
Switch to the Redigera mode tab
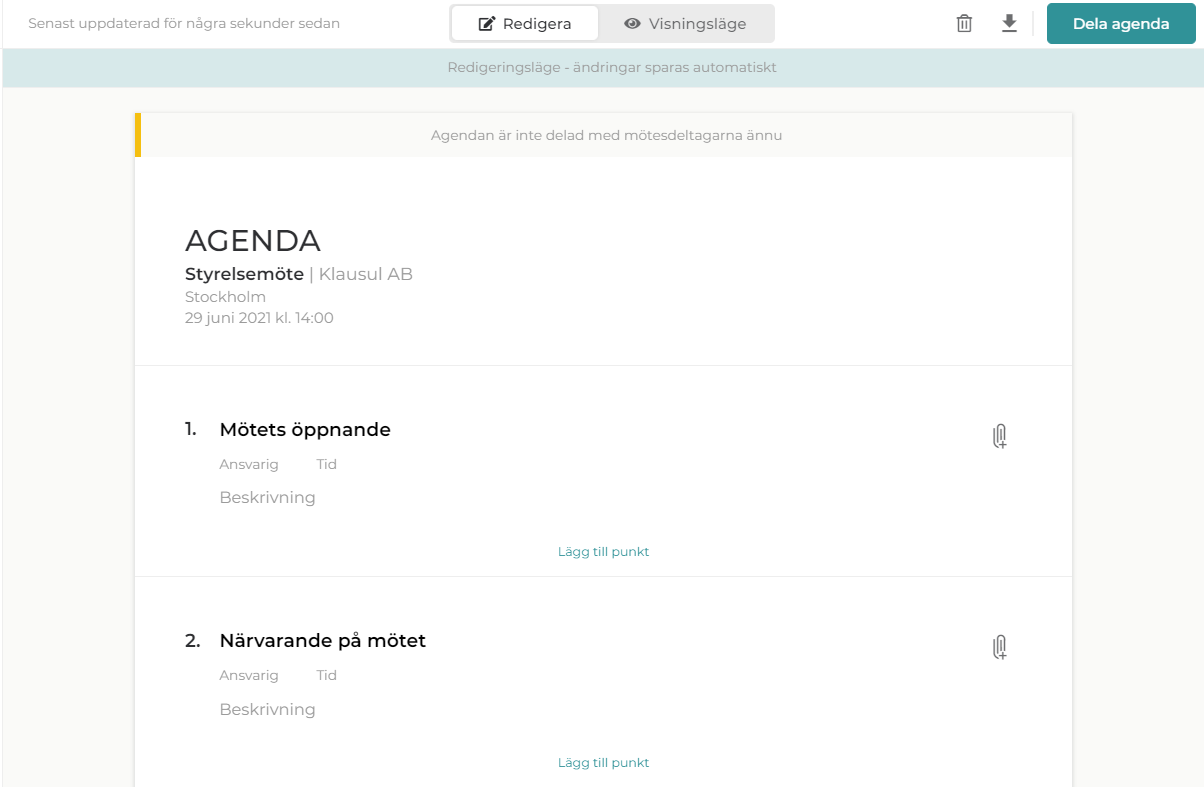[x=525, y=24]
